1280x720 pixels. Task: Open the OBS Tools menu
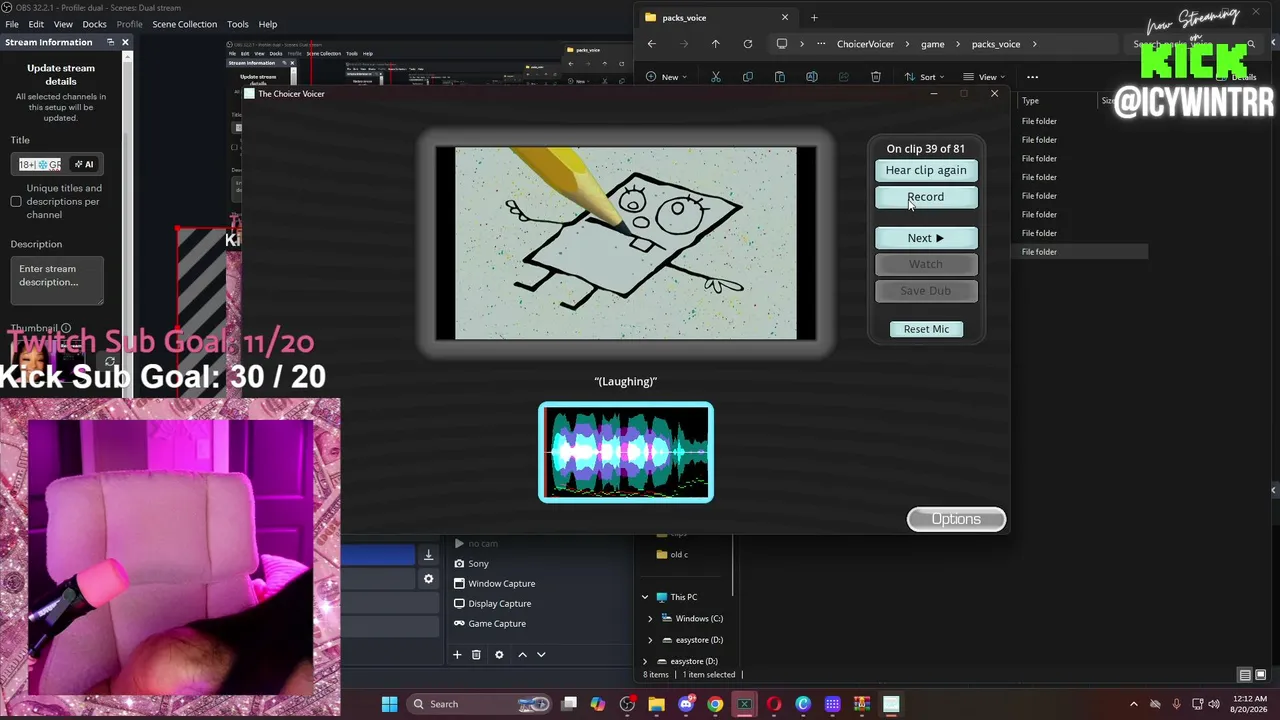coord(238,24)
